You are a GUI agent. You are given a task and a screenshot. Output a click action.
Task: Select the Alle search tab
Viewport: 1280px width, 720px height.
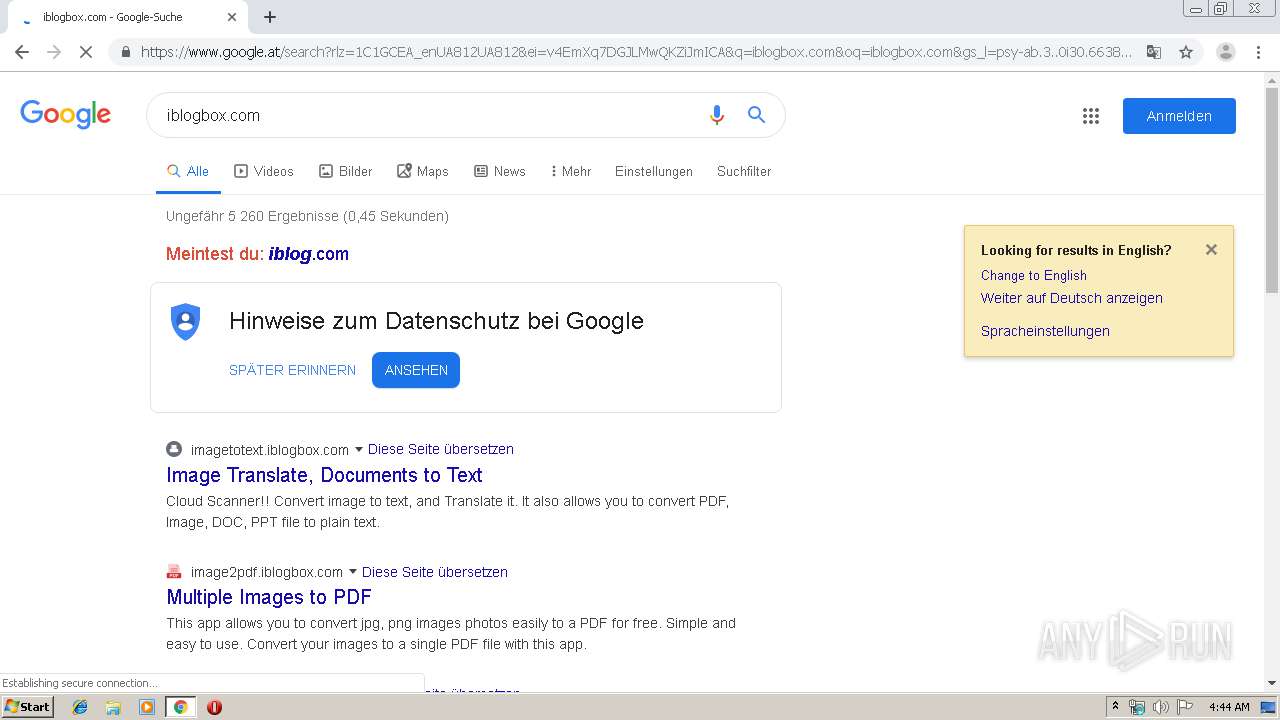point(188,171)
